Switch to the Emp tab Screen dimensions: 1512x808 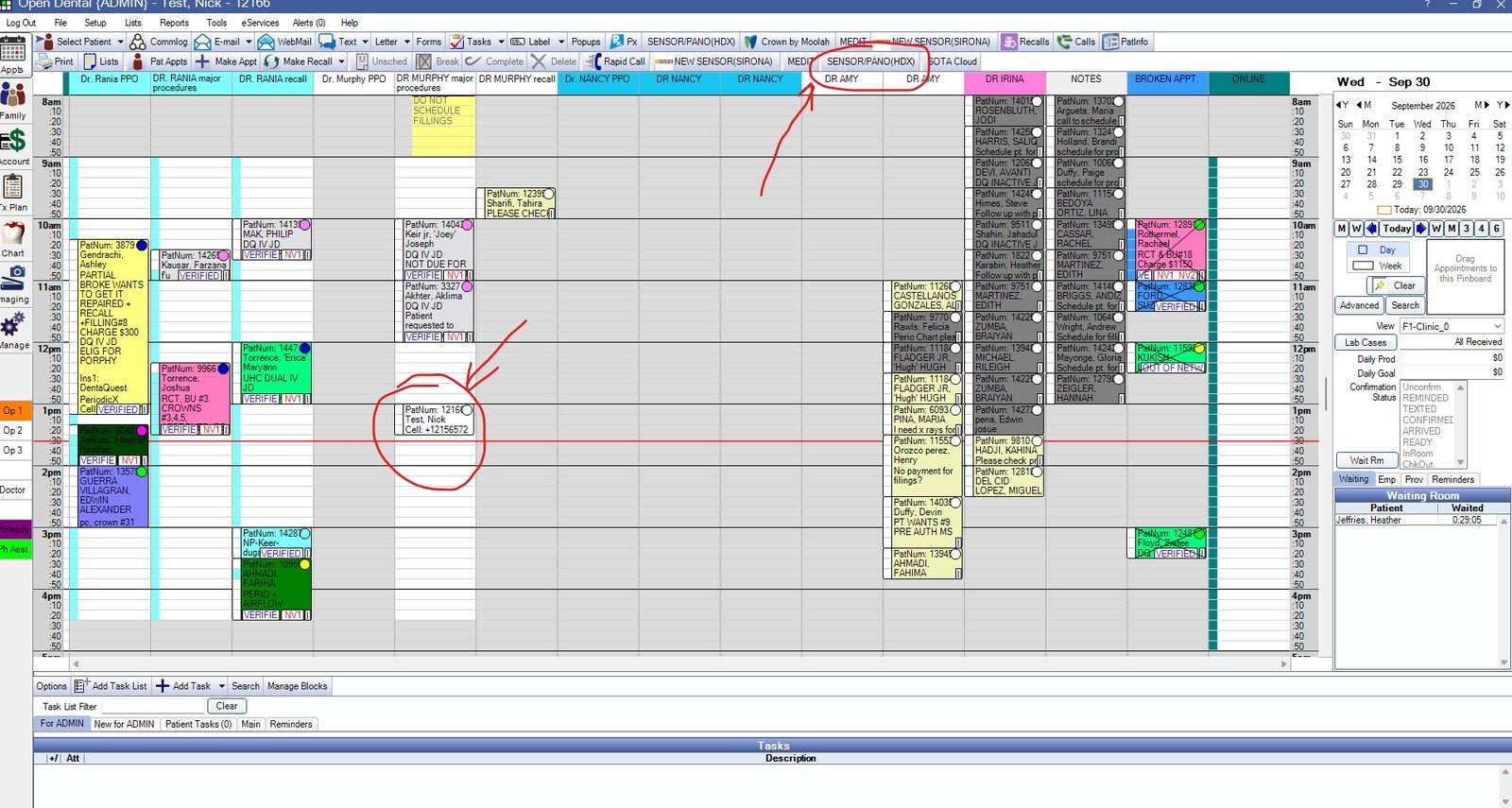[1386, 479]
